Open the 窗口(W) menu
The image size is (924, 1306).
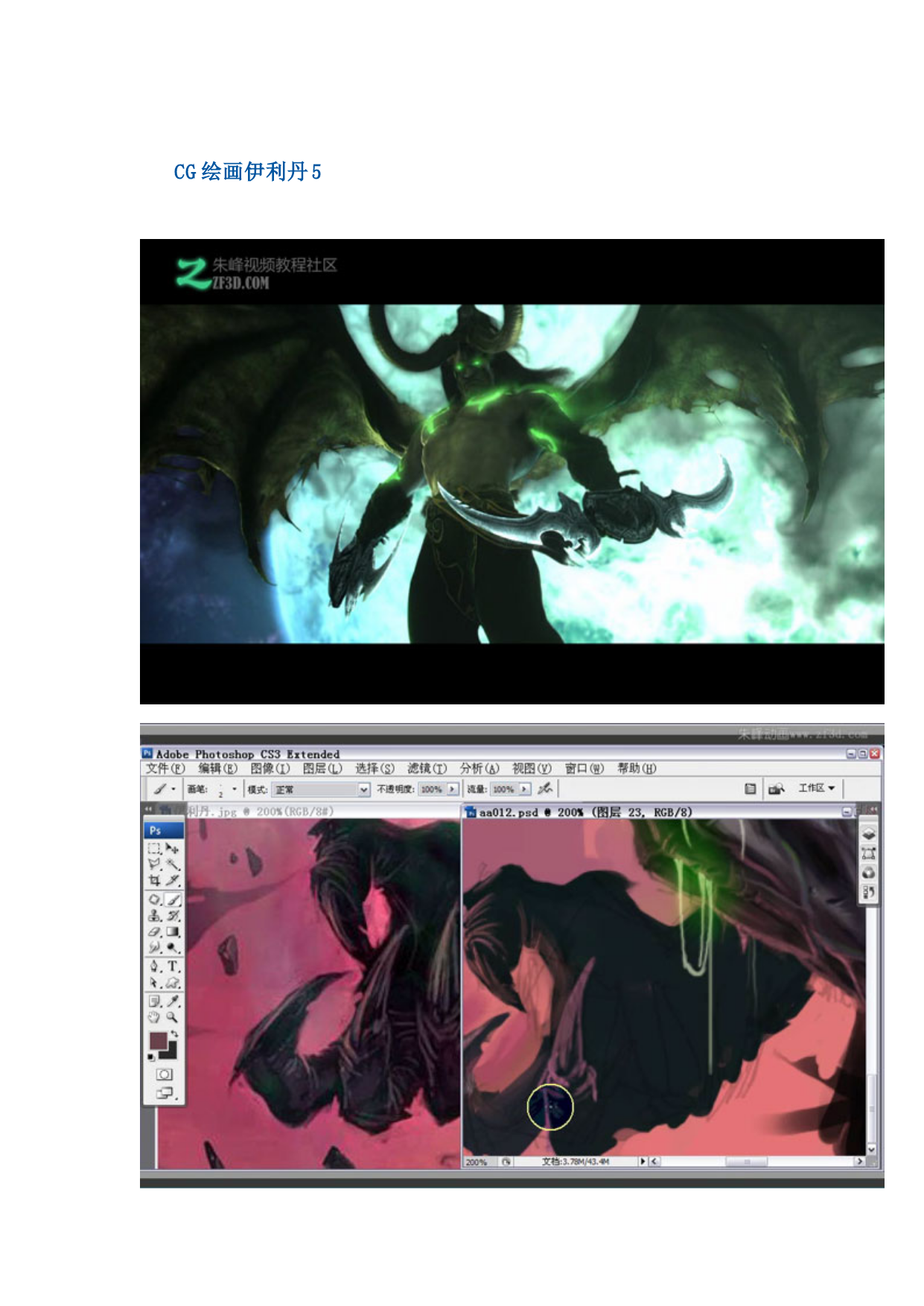[584, 768]
